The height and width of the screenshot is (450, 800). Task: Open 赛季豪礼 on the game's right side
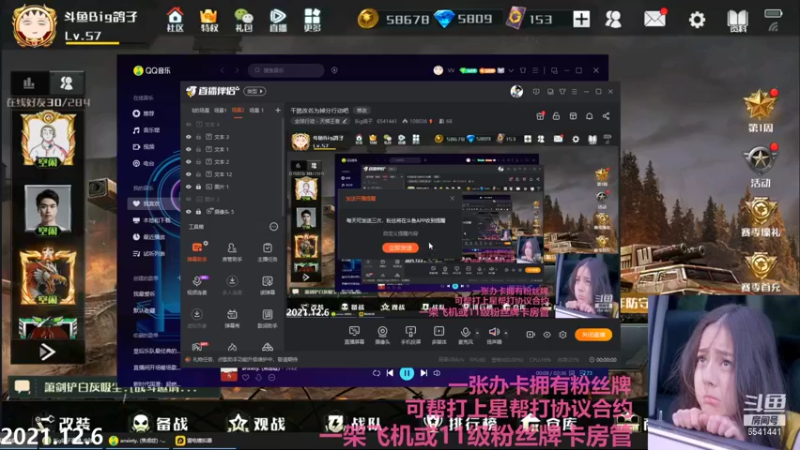[x=760, y=218]
